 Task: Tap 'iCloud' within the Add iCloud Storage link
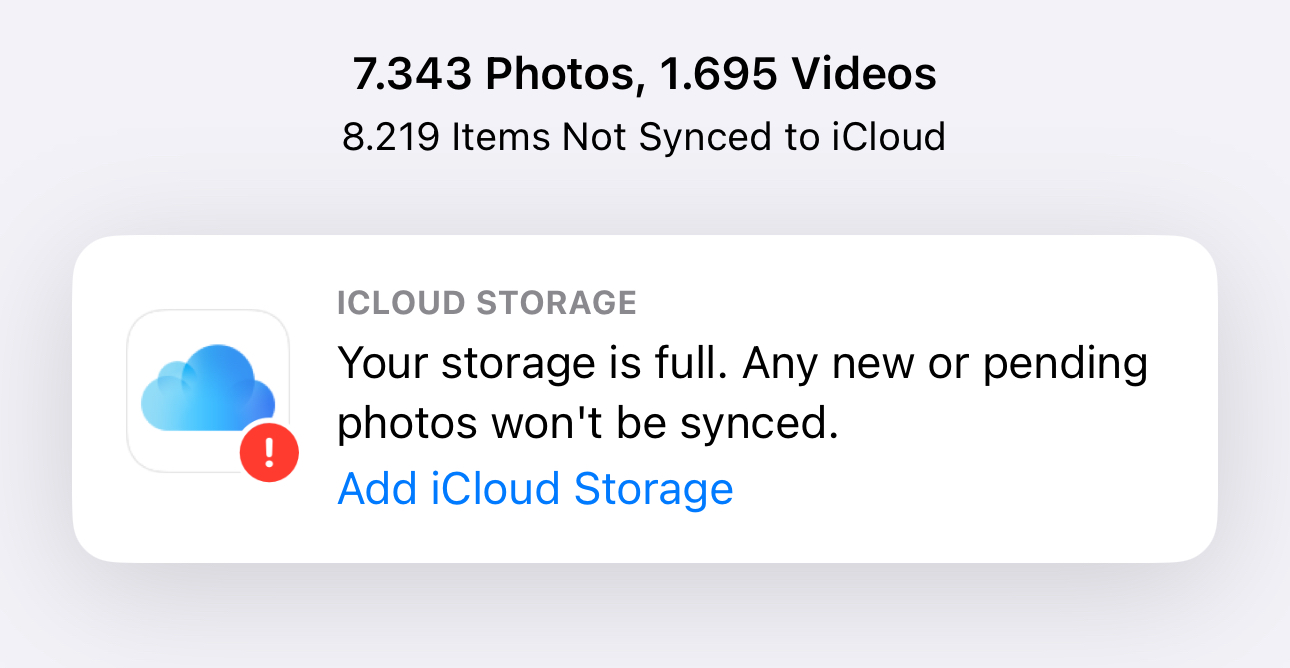tap(495, 489)
